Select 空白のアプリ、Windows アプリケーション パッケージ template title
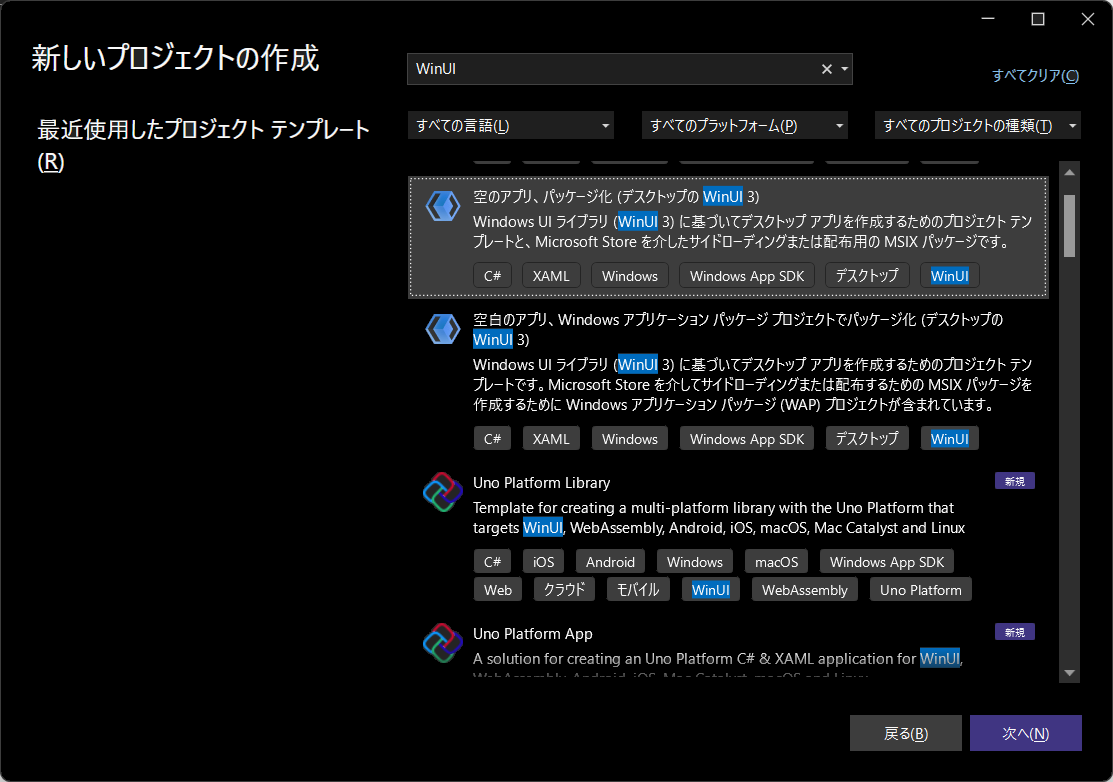This screenshot has height=782, width=1113. pyautogui.click(x=738, y=329)
